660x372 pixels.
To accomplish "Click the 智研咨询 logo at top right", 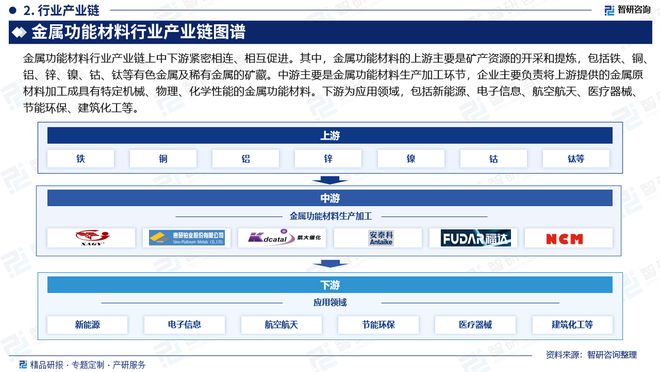I will (628, 10).
